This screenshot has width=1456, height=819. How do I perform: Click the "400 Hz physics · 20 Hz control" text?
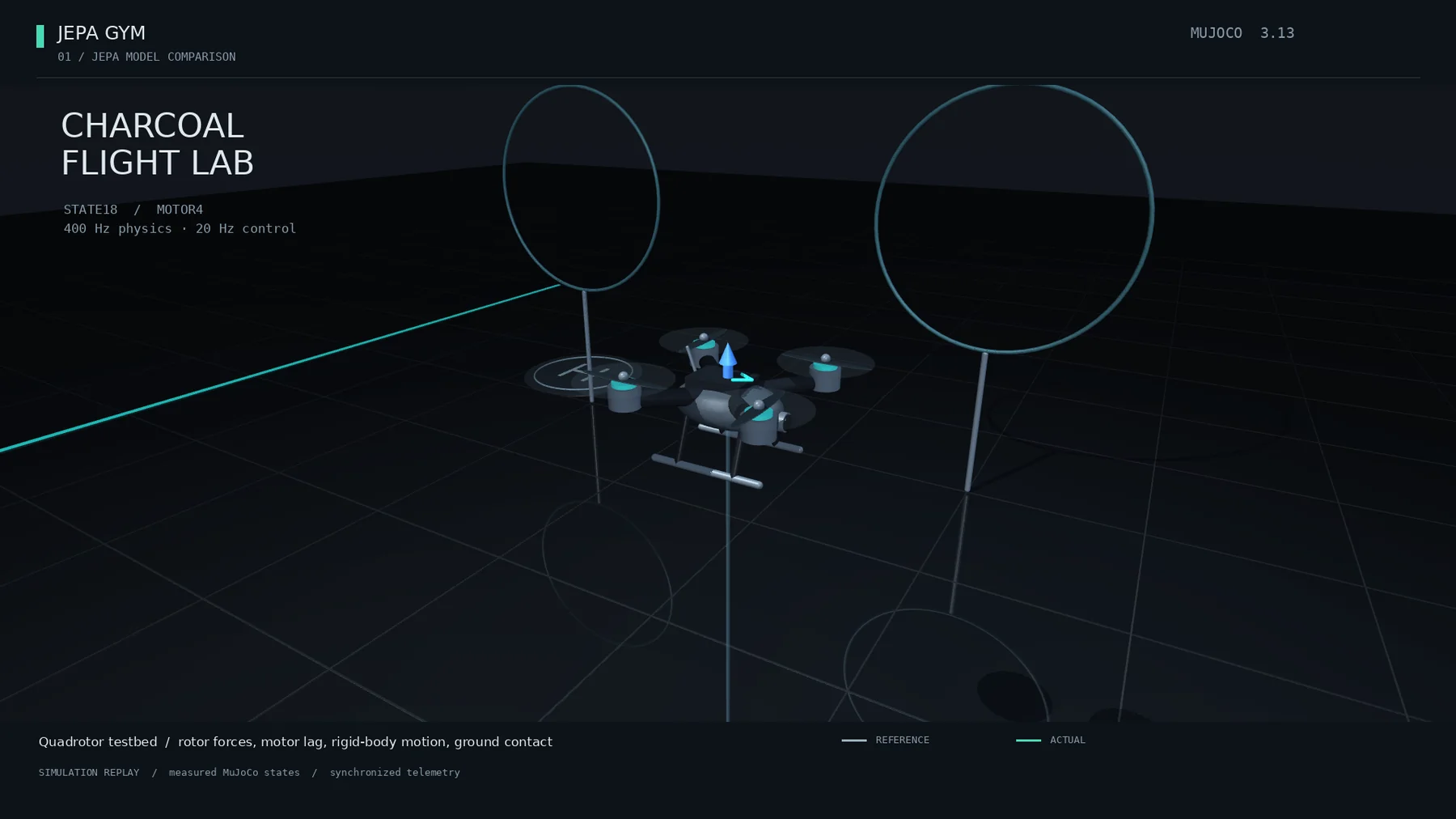coord(180,229)
